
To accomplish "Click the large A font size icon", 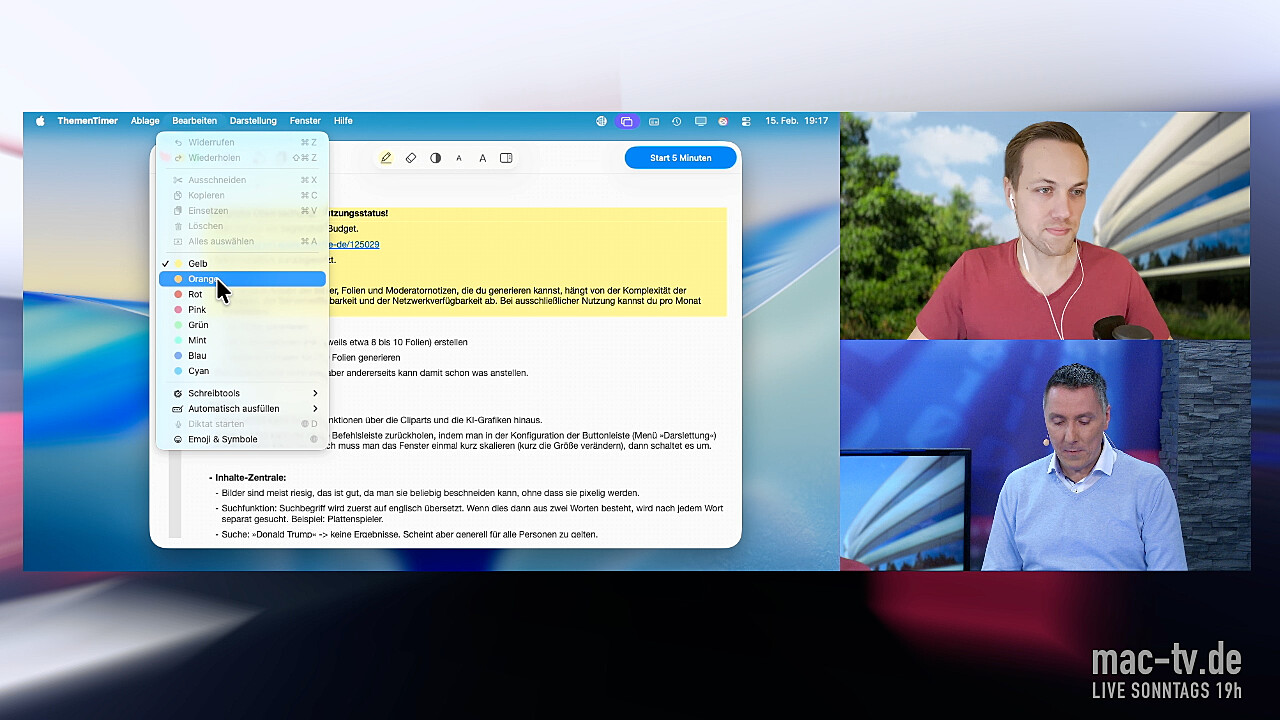I will point(482,158).
